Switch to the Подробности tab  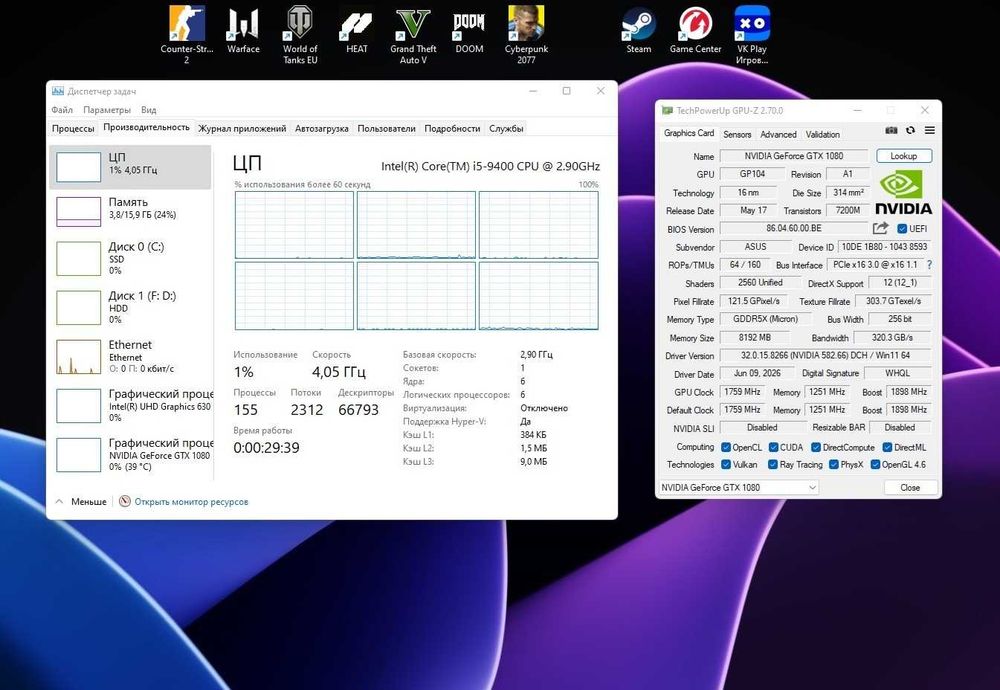pos(452,128)
